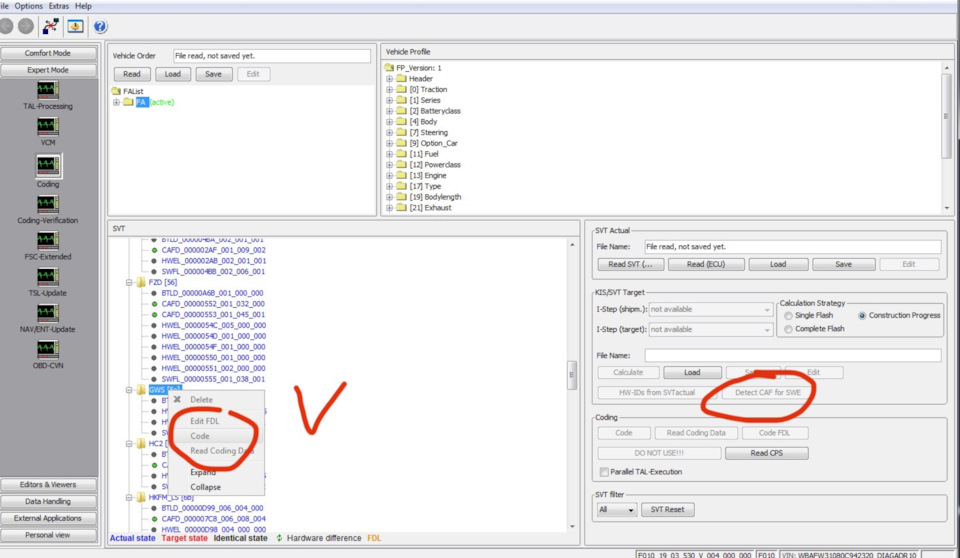Expand the [12] Powerclass node

[389, 165]
